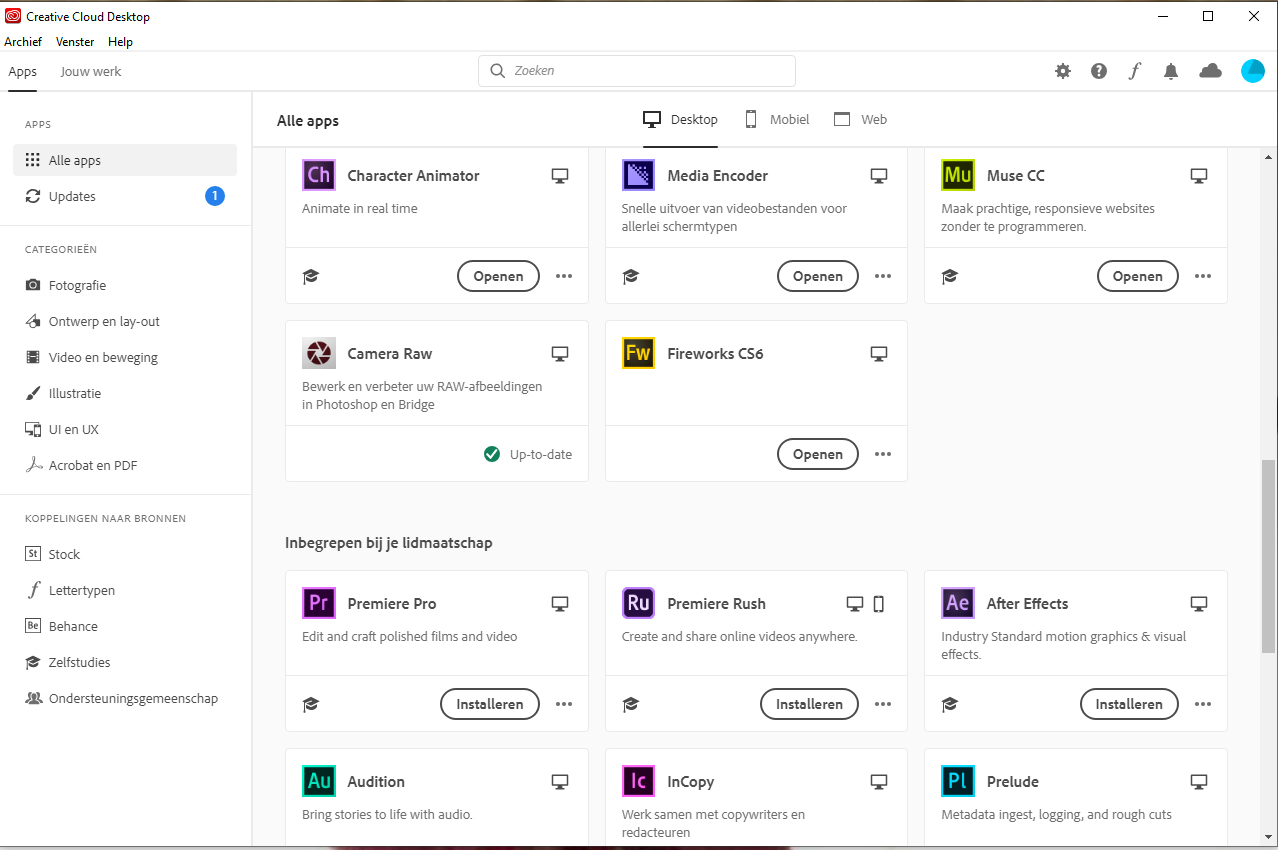Open notifications bell icon
Screen dimensions: 1278x850
(x=1171, y=71)
